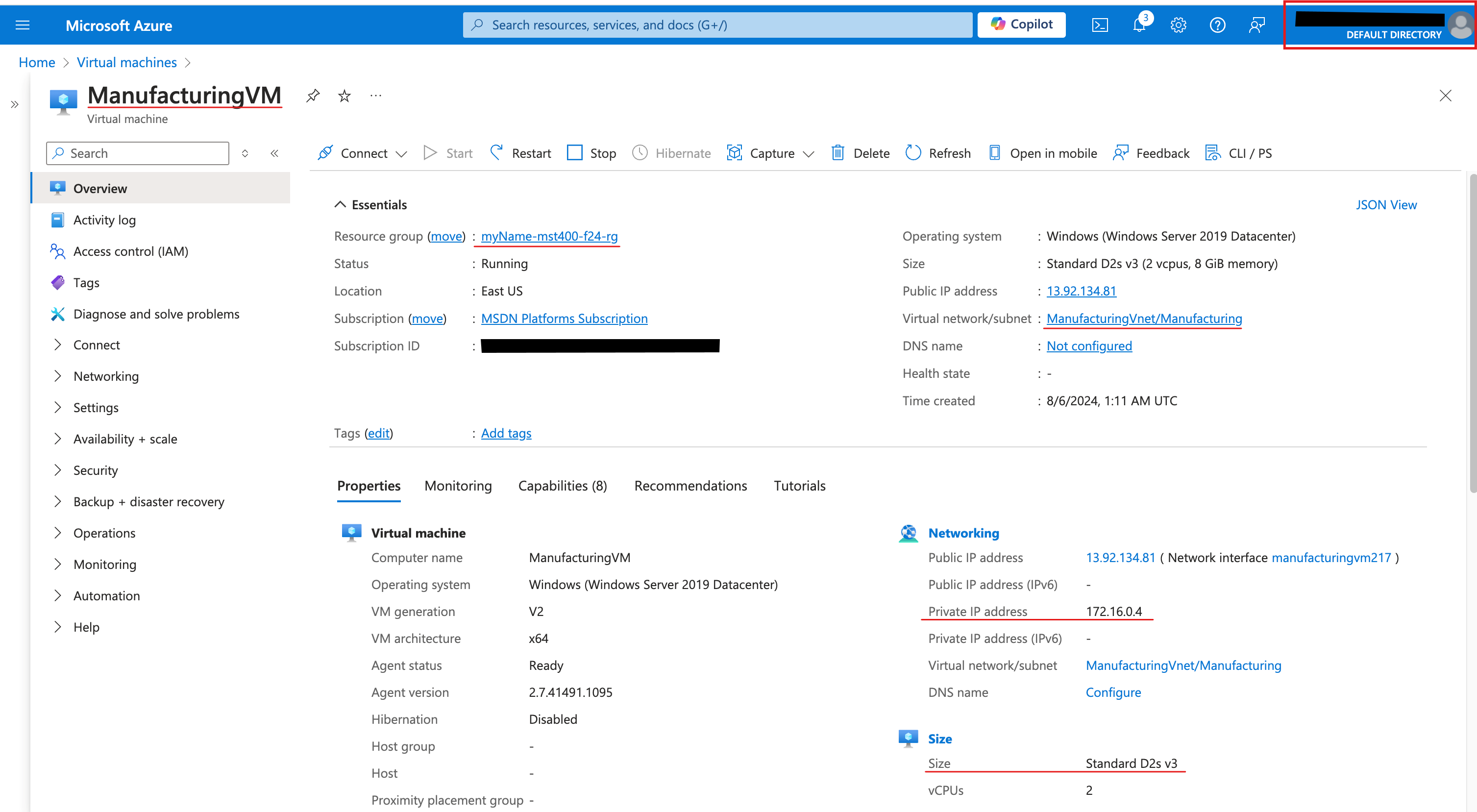Restart the virtual machine
The height and width of the screenshot is (812, 1477).
tap(520, 153)
